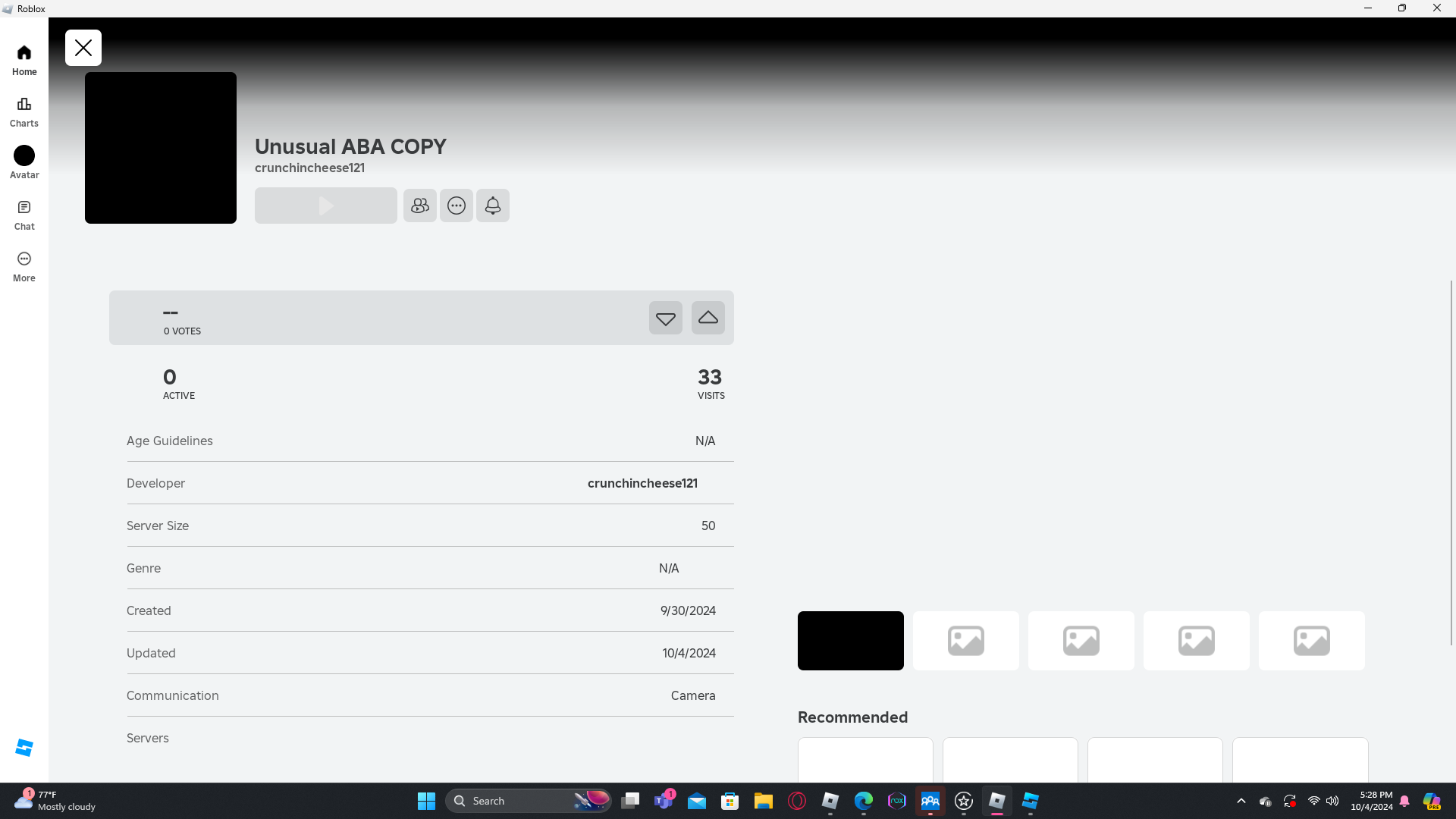This screenshot has width=1456, height=819.
Task: Show hidden system tray icons
Action: [1241, 801]
